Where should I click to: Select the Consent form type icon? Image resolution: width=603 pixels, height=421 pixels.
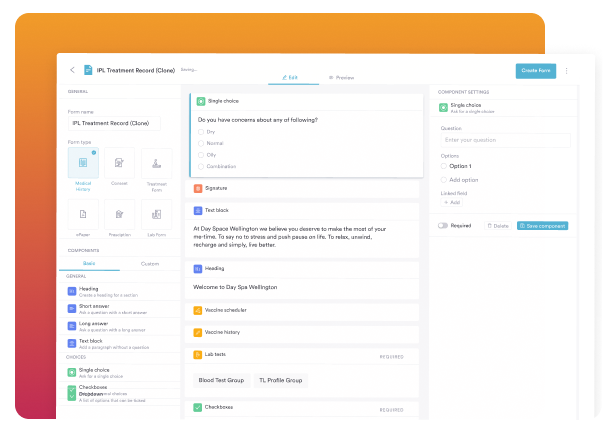pos(119,165)
